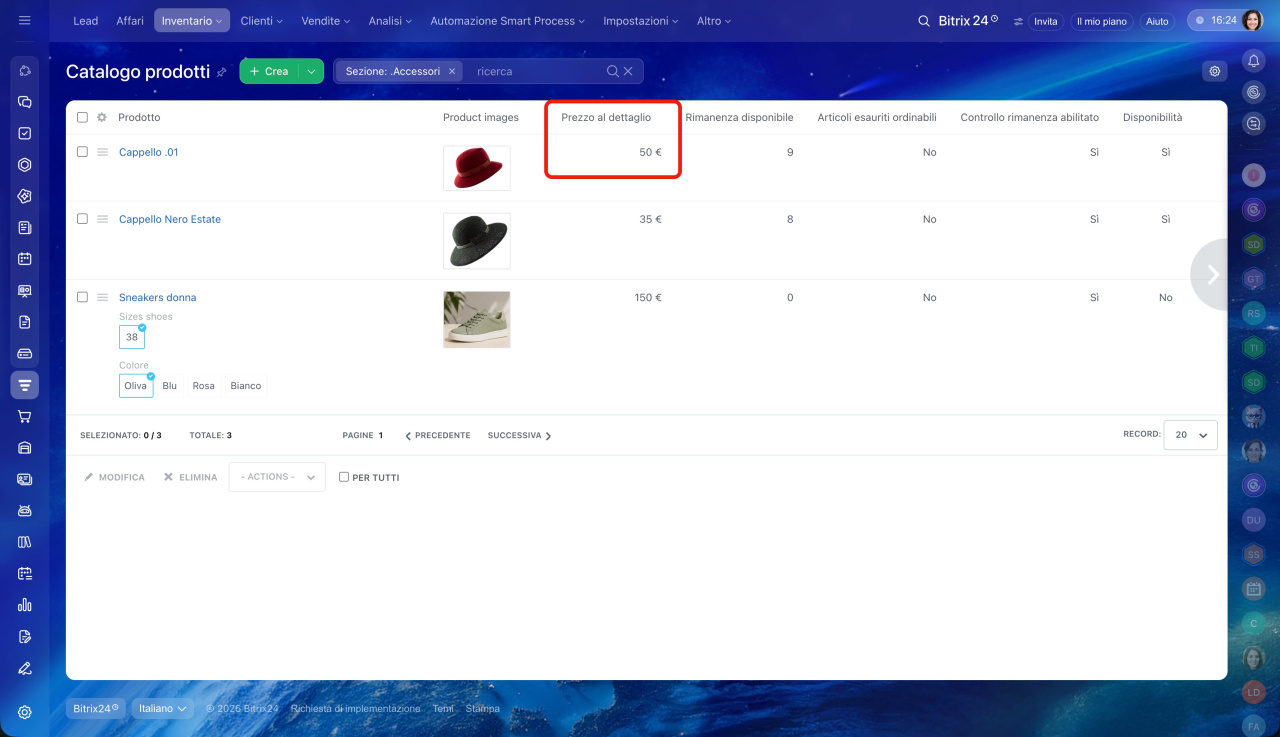This screenshot has height=737, width=1280.
Task: Enable the PER TUTTI checkbox
Action: click(344, 477)
